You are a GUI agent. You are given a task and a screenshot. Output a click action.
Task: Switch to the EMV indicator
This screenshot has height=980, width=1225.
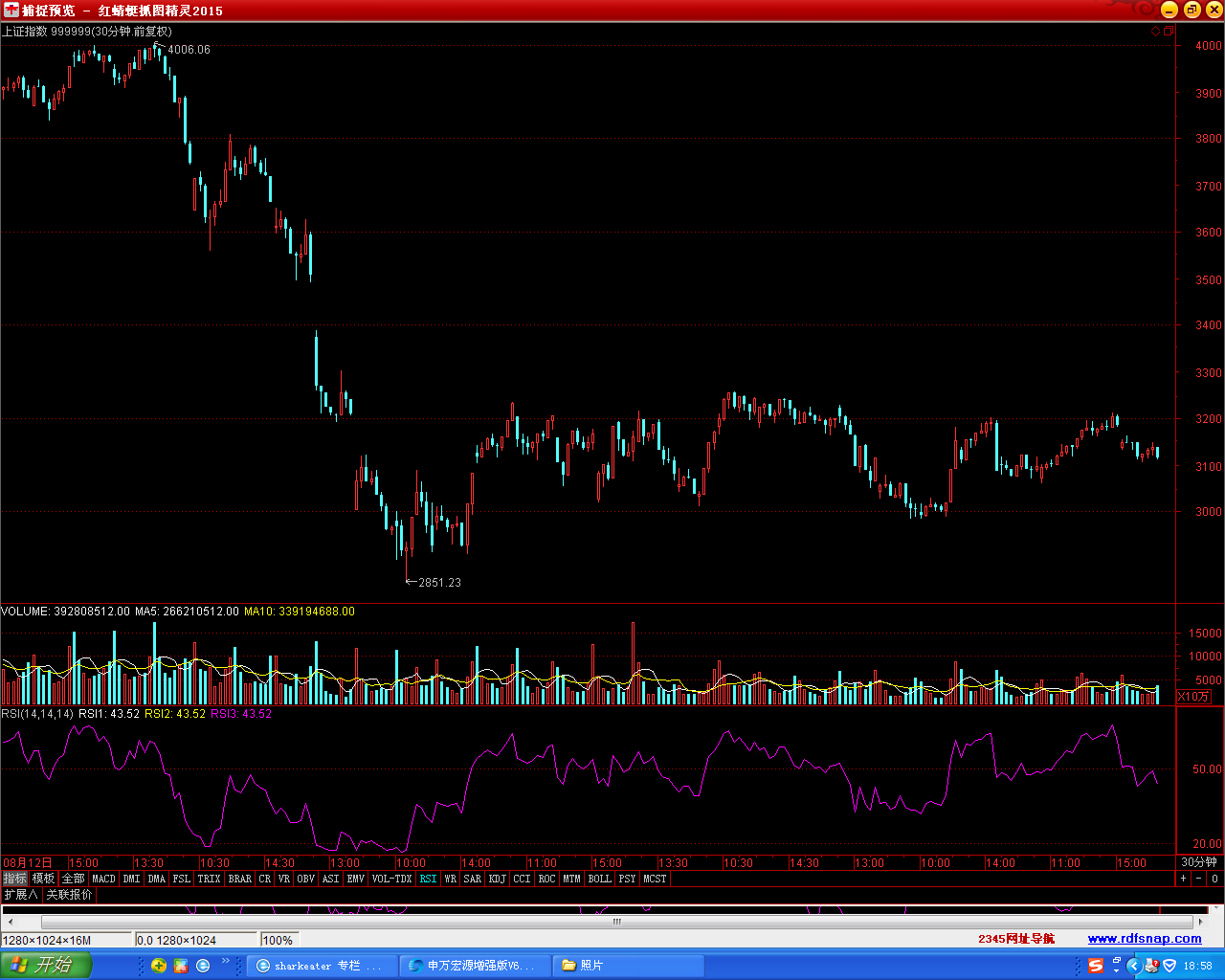[x=356, y=879]
